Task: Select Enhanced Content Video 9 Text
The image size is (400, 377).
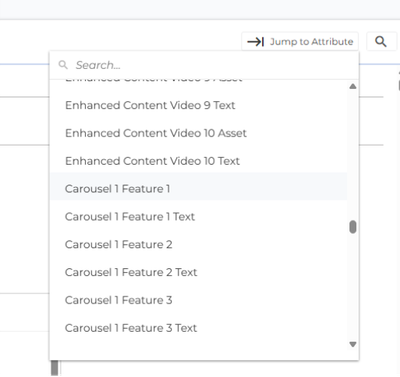Action: [199, 105]
